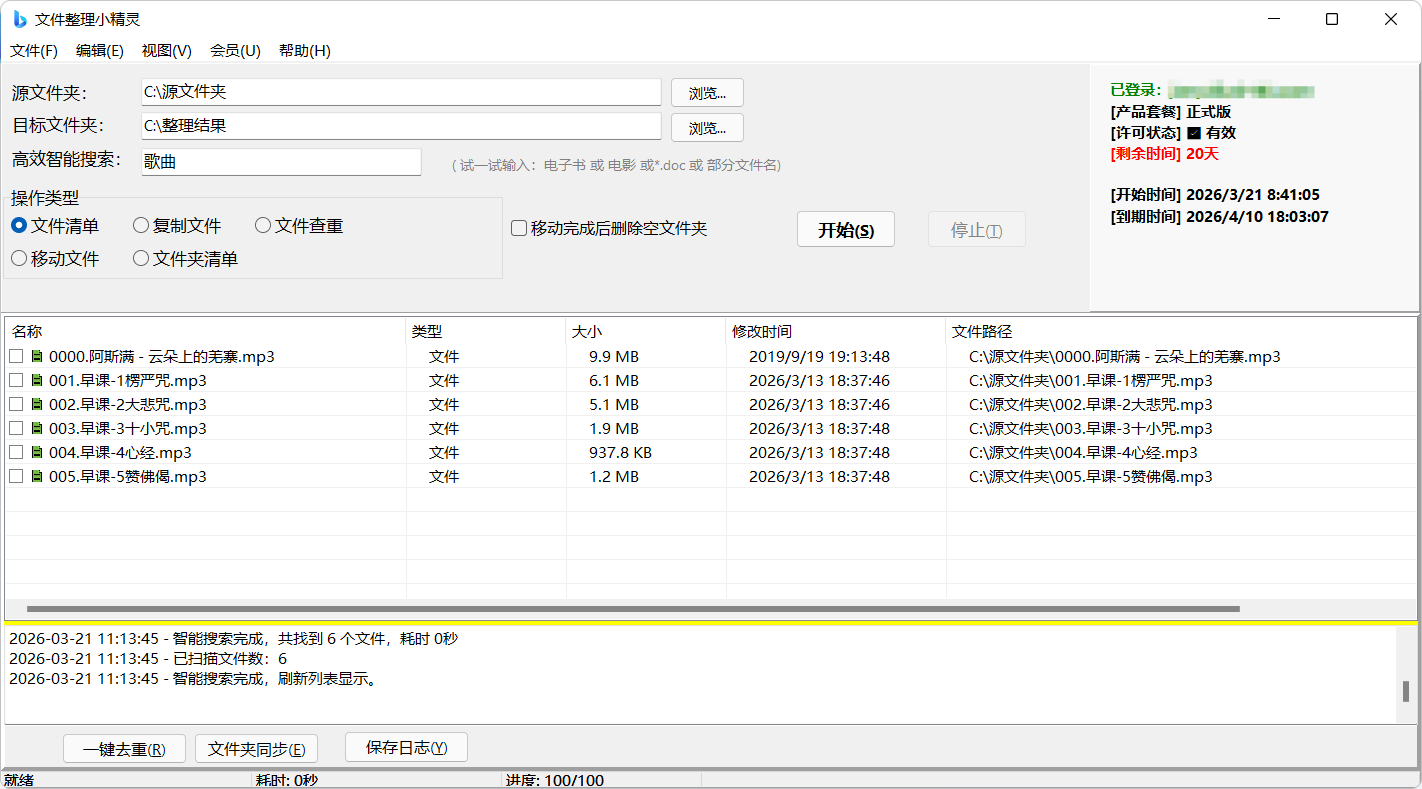Enable 移动完成后删除空文件夹 checkbox

point(519,228)
